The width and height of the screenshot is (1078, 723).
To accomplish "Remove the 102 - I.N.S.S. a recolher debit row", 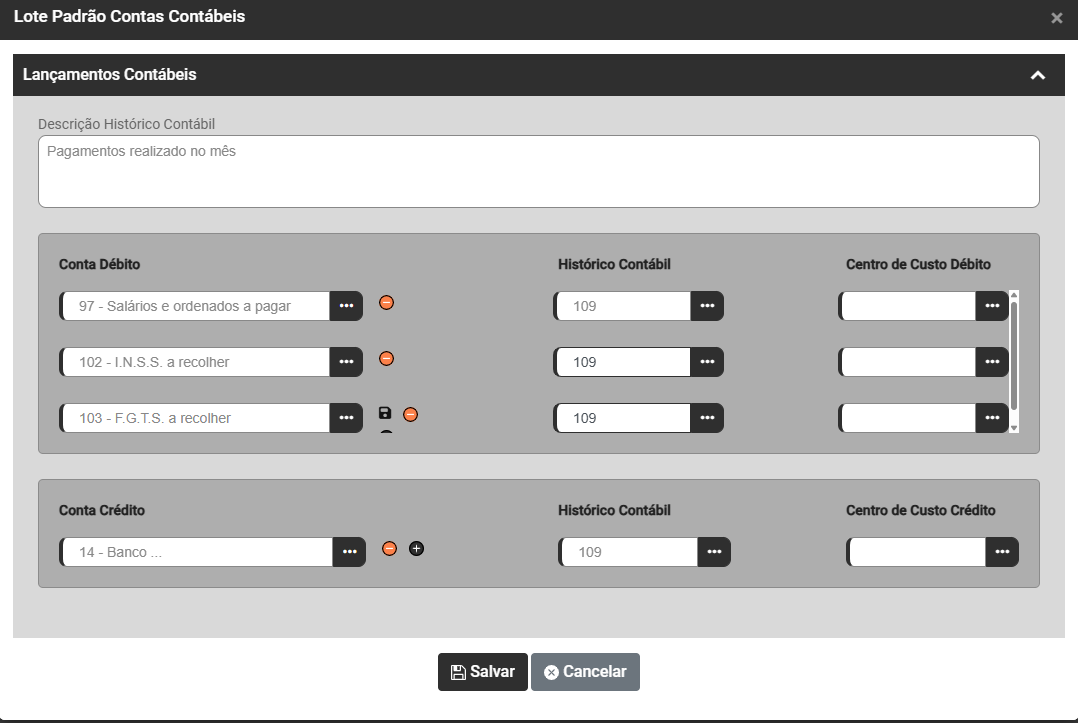I will pyautogui.click(x=386, y=359).
